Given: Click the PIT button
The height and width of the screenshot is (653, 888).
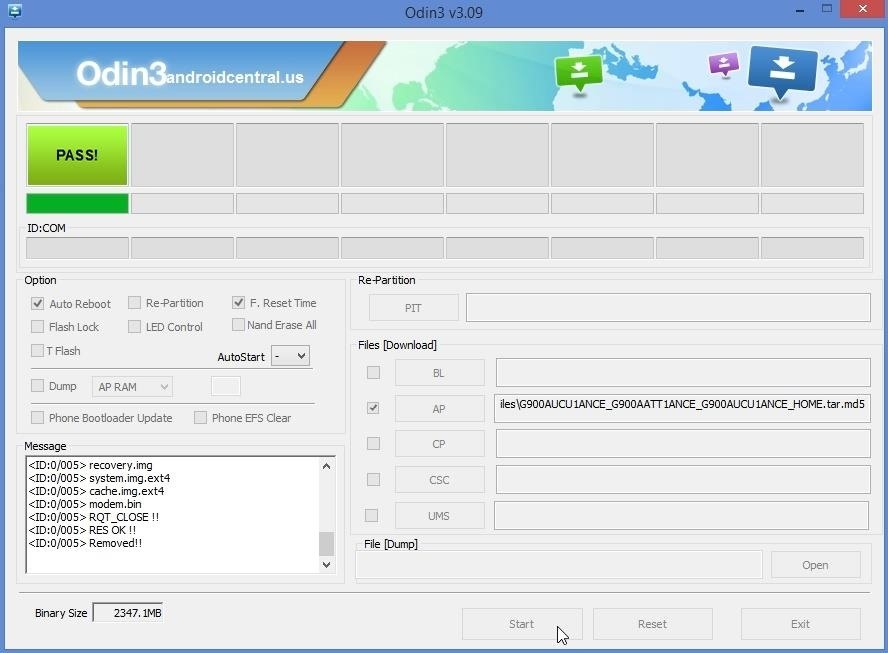Looking at the screenshot, I should point(413,308).
